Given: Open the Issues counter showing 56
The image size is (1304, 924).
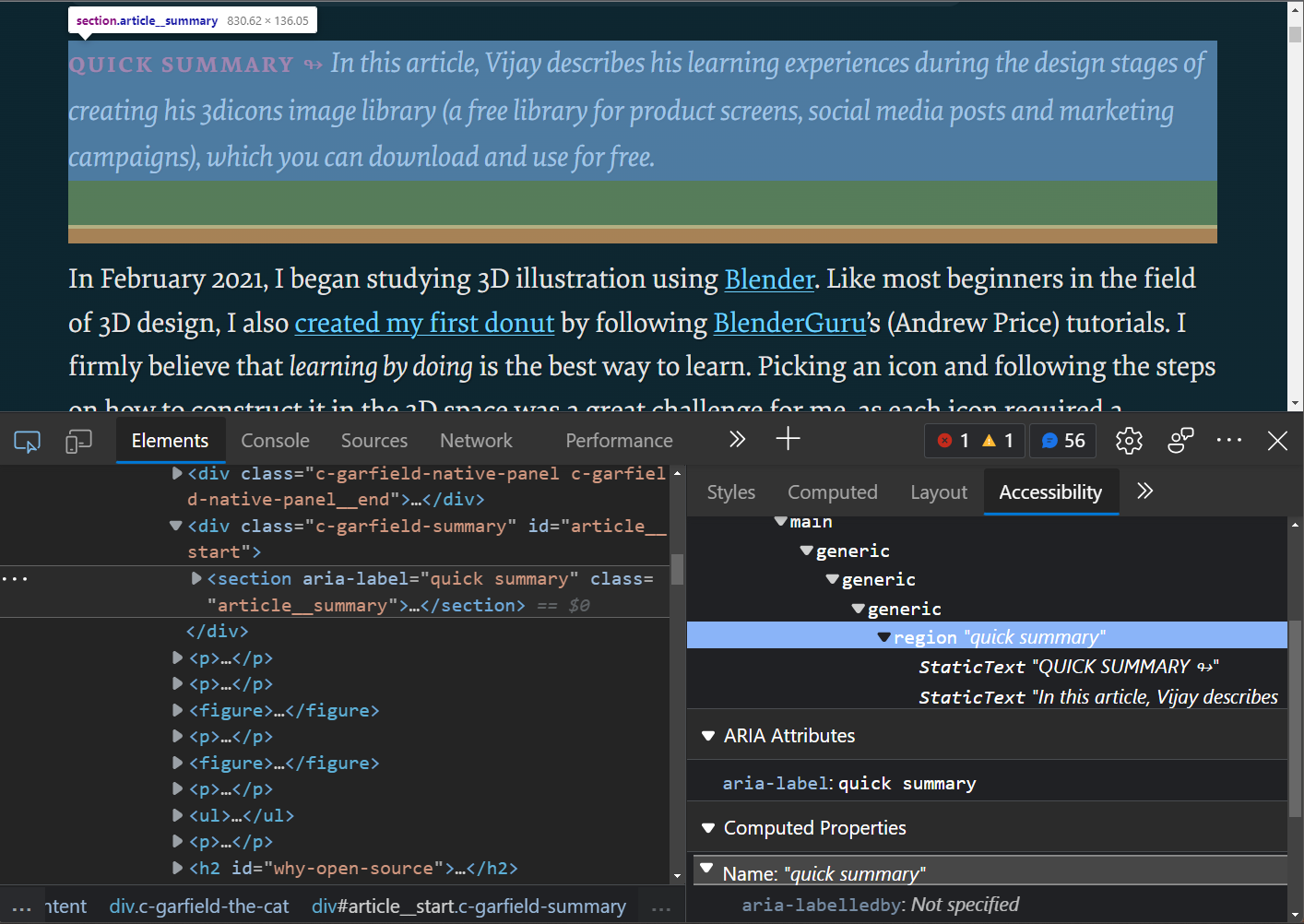Looking at the screenshot, I should [1062, 441].
